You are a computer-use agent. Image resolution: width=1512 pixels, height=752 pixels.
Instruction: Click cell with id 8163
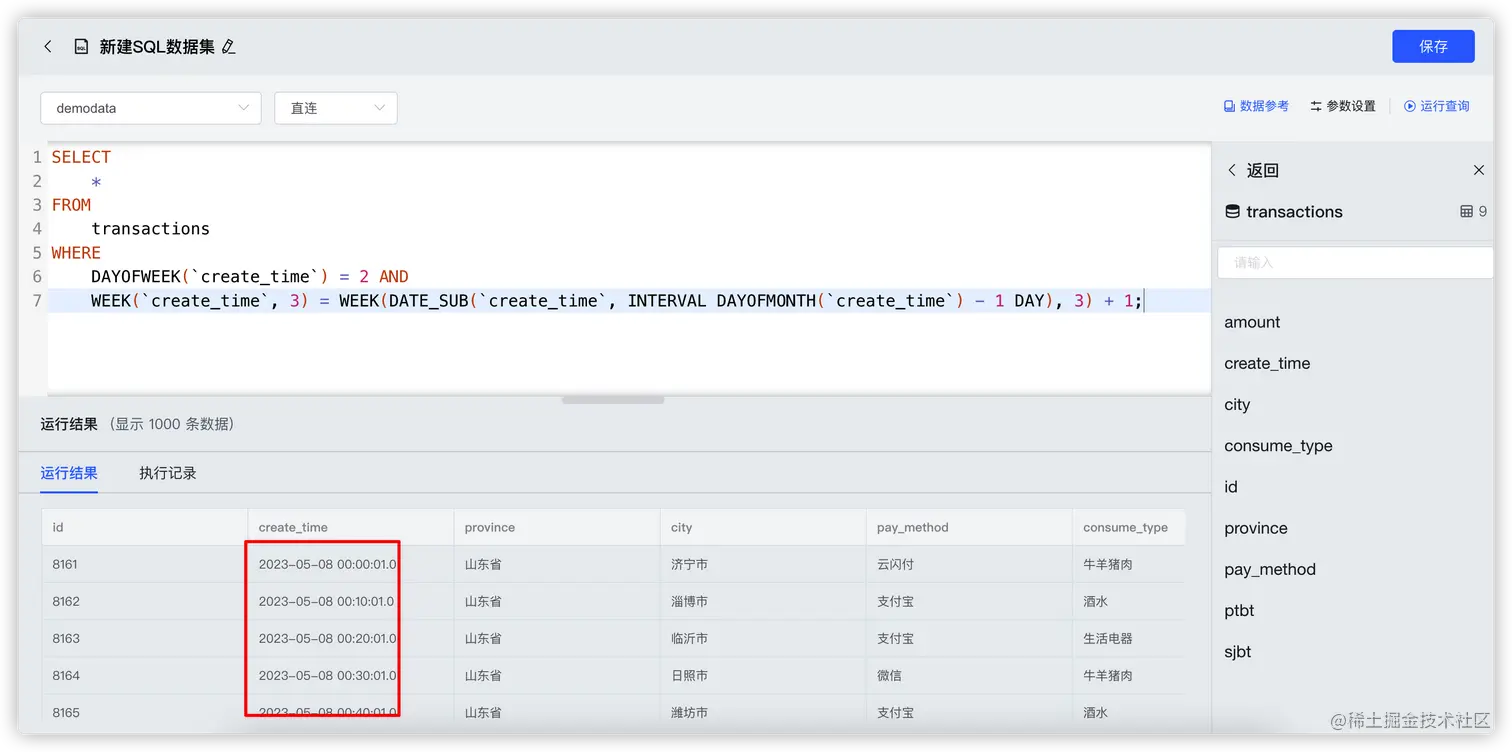tap(144, 638)
